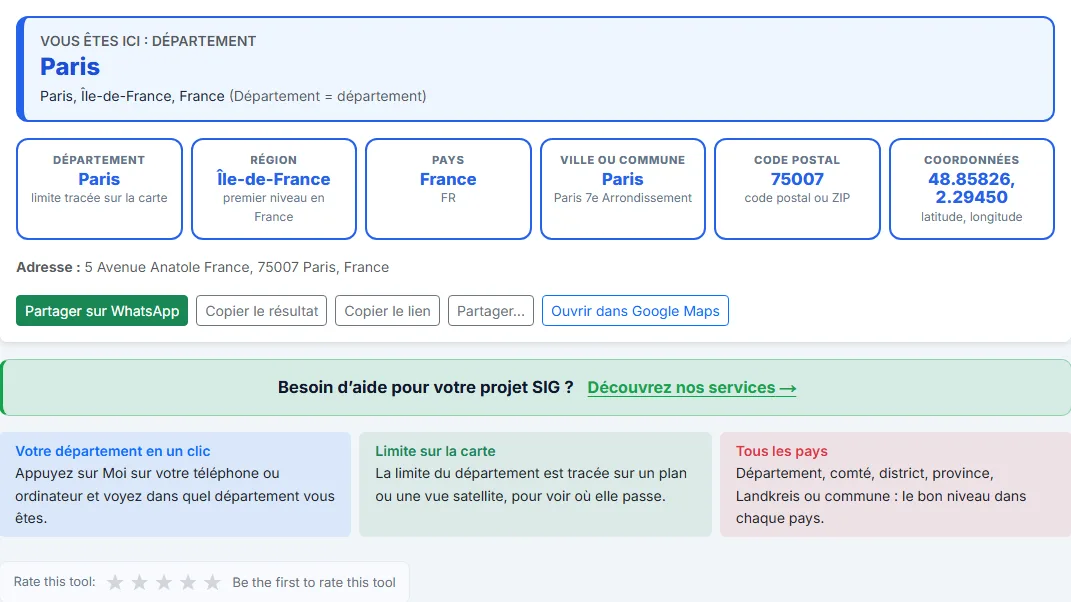Image resolution: width=1071 pixels, height=602 pixels.
Task: Select the Code postal 75007 card
Action: 797,189
